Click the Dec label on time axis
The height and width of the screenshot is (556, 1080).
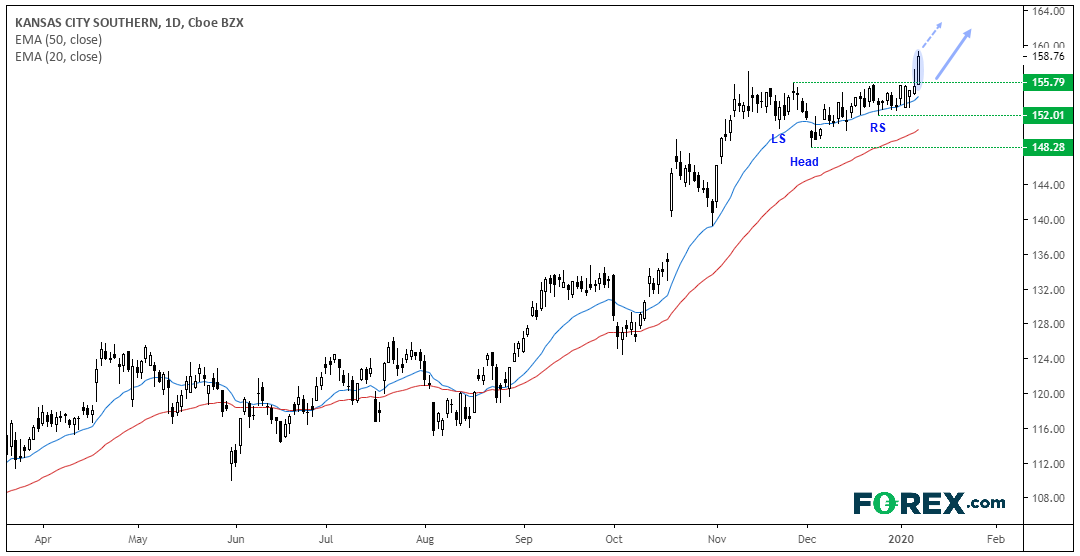[x=808, y=539]
